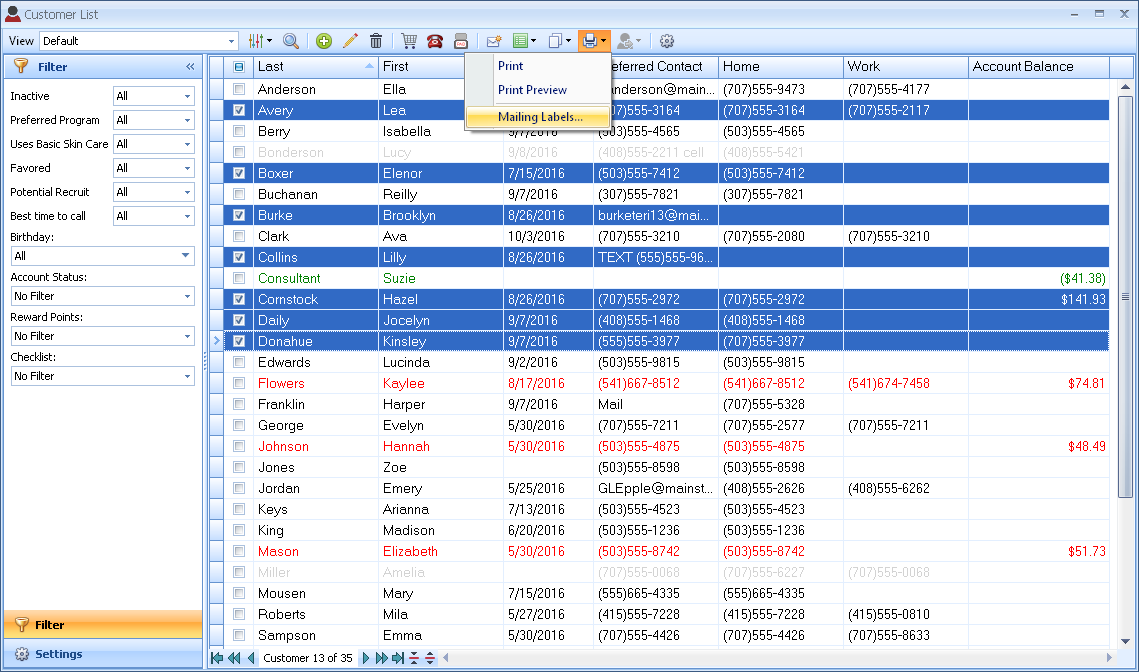Edit customer with the pencil icon
This screenshot has width=1139, height=672.
tap(350, 41)
